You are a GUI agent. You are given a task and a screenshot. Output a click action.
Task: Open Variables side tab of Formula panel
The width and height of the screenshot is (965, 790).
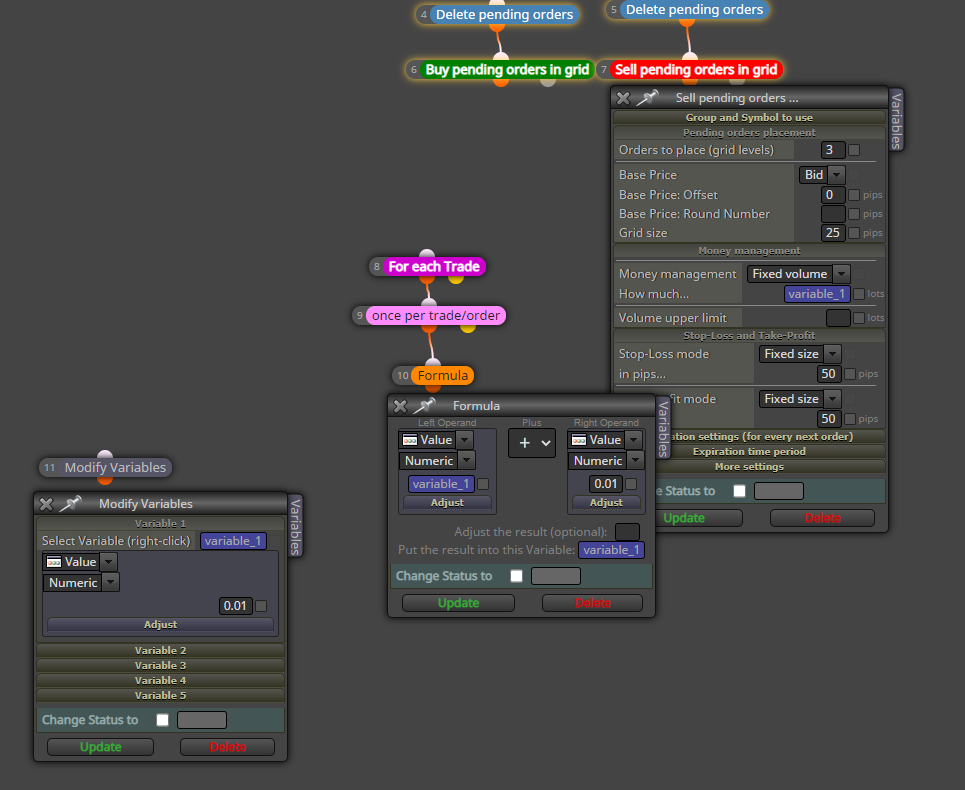tap(663, 428)
